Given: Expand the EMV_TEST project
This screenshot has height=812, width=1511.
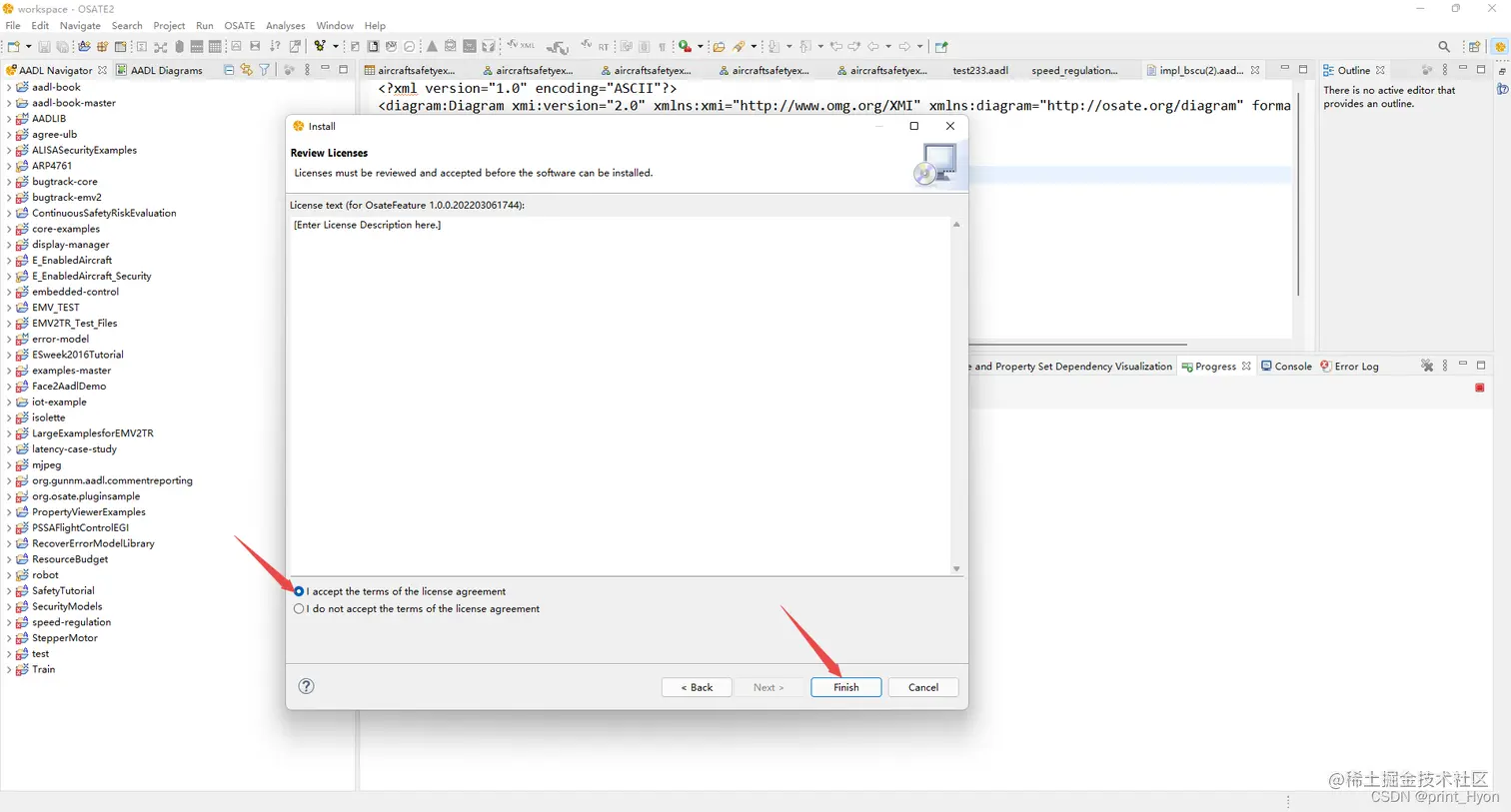Looking at the screenshot, I should tap(9, 308).
